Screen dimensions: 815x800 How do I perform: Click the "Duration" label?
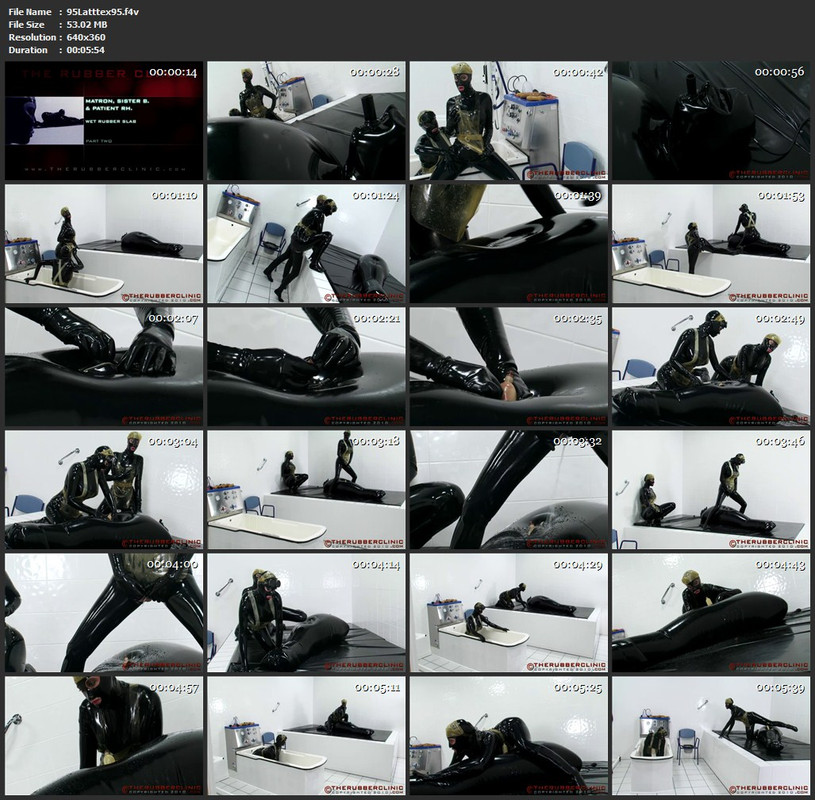click(28, 50)
